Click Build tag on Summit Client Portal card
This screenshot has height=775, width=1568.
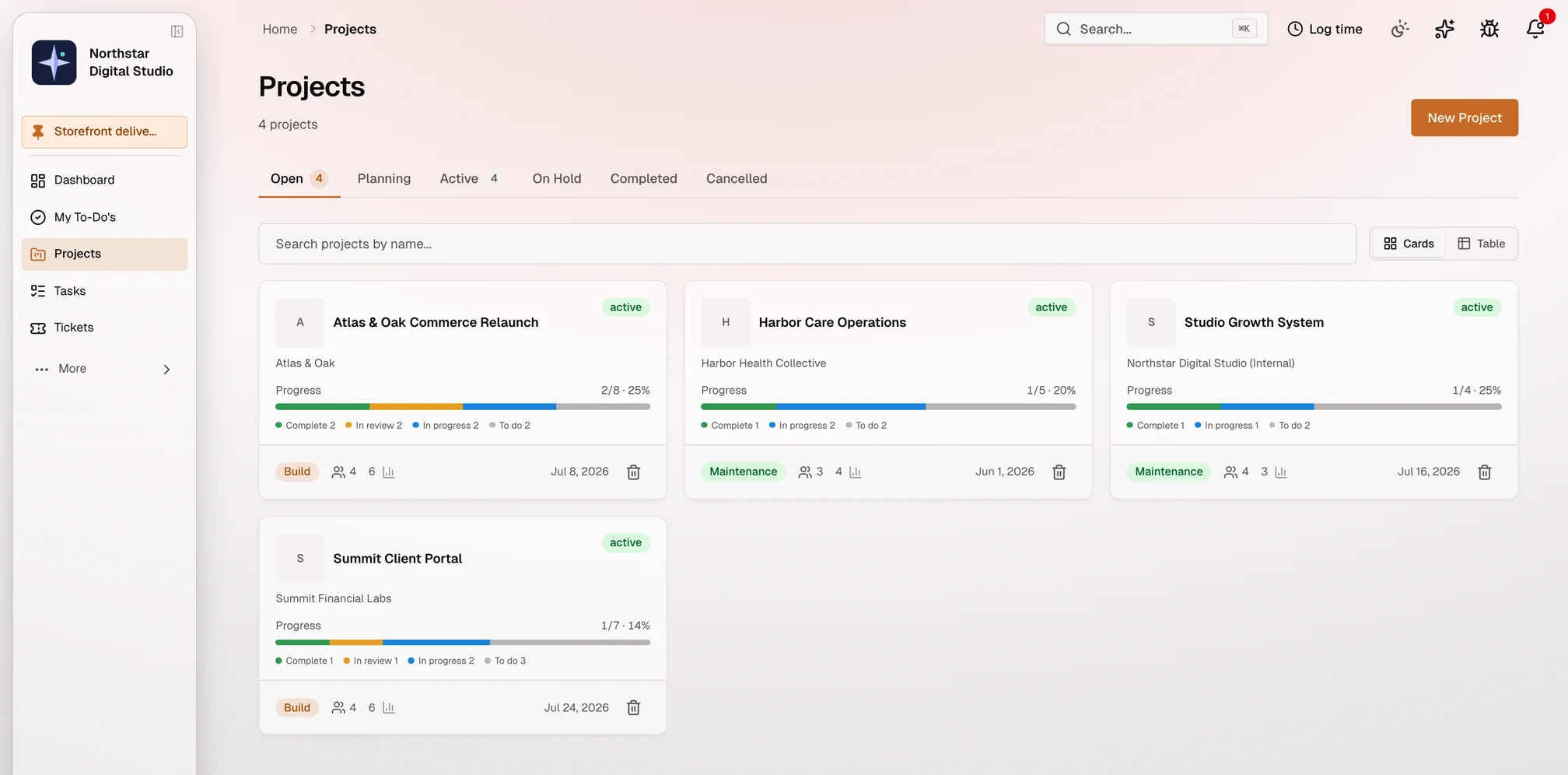click(297, 707)
